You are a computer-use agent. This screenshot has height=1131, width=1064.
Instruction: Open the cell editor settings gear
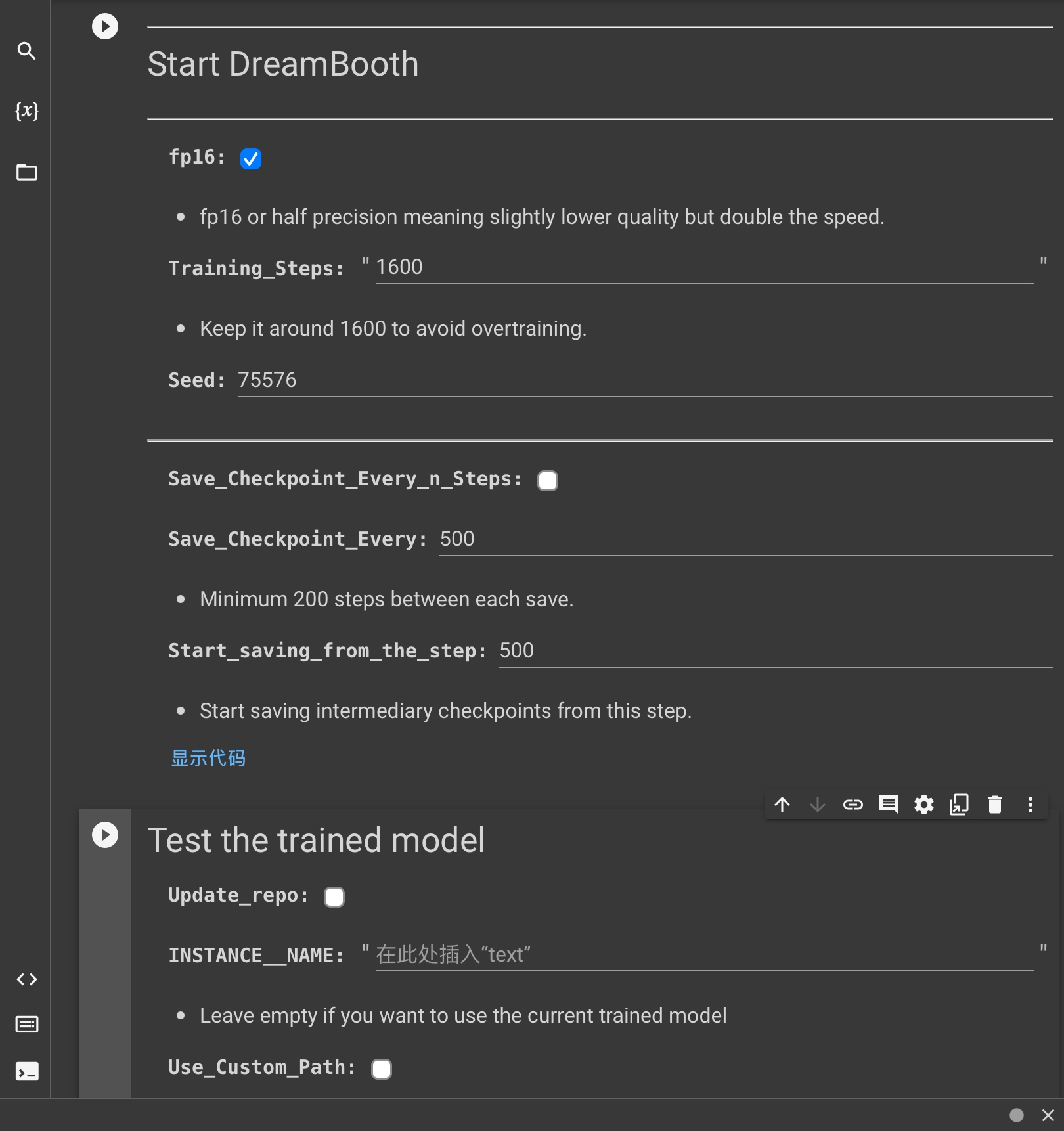click(924, 805)
